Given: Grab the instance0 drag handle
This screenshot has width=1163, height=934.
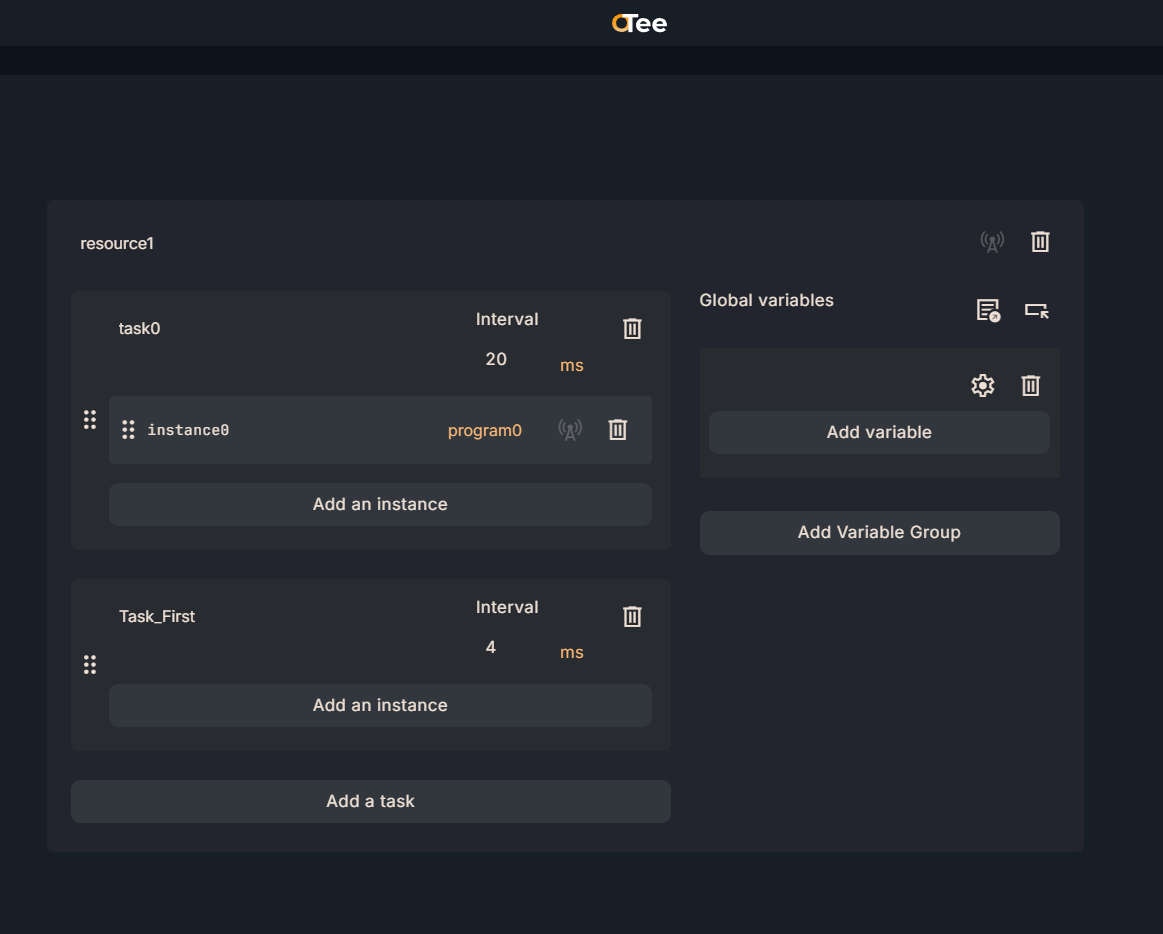Looking at the screenshot, I should click(128, 430).
